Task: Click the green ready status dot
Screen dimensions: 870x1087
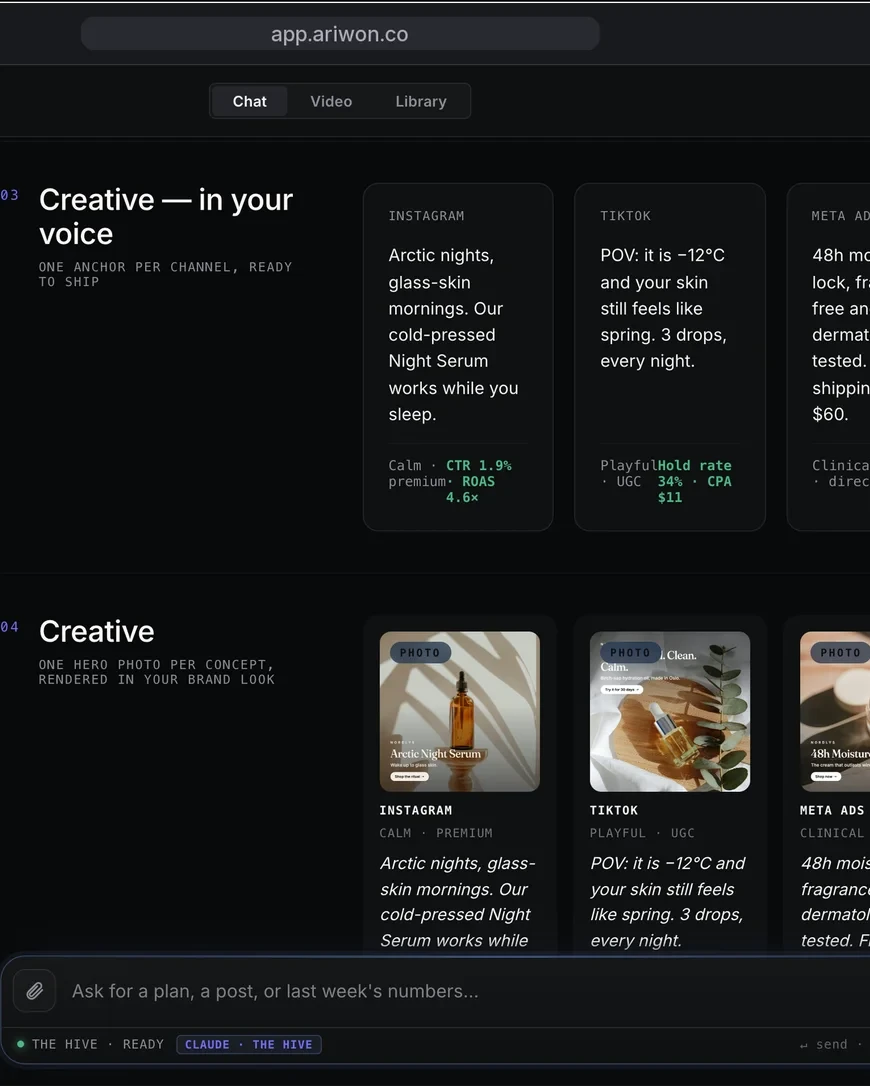Action: coord(21,1044)
